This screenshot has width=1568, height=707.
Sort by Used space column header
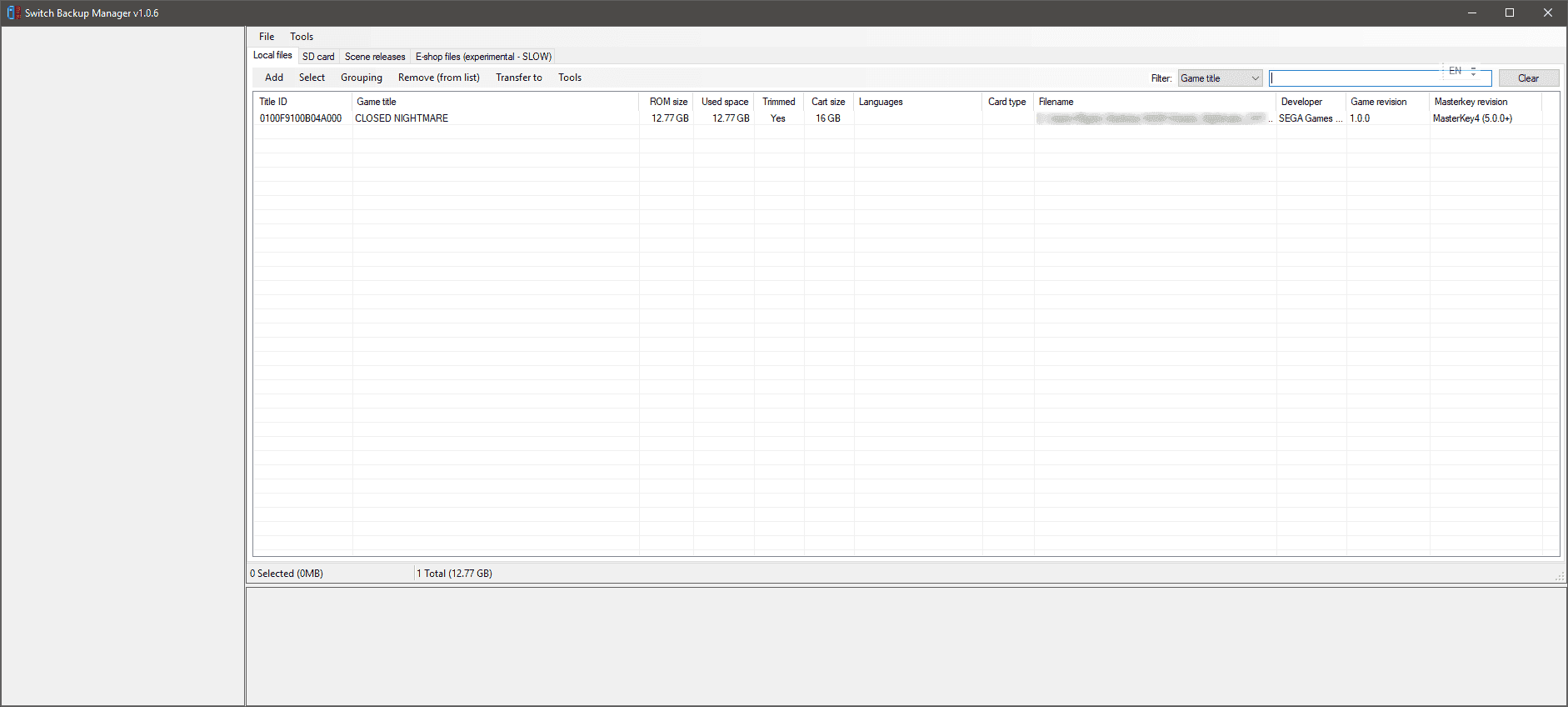pos(724,102)
